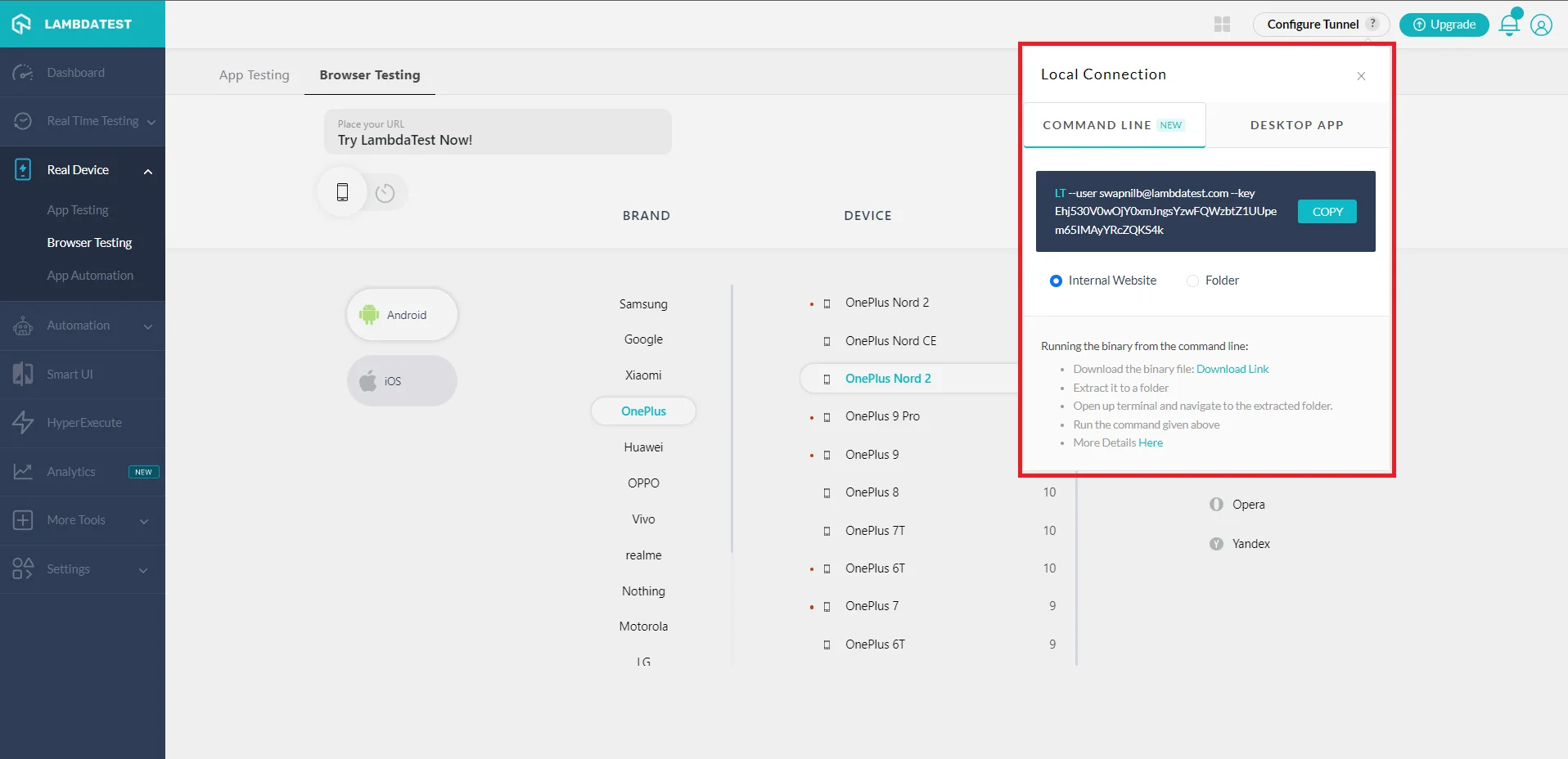Switch to the App Testing tab
The image size is (1568, 759).
pos(254,75)
